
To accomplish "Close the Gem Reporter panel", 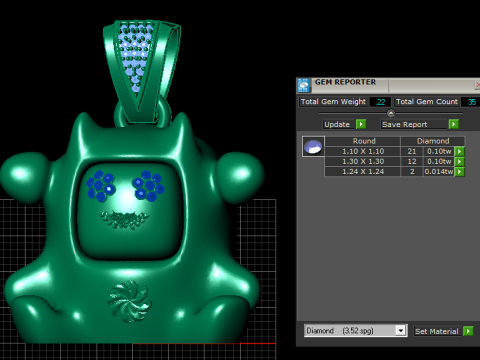I will point(477,85).
